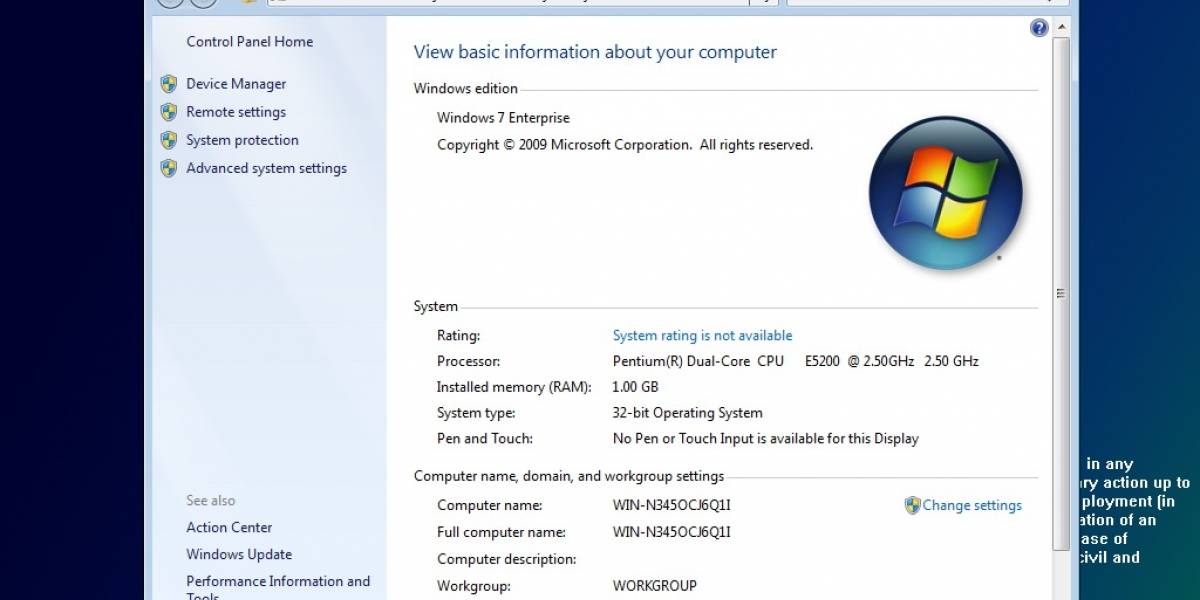Open Windows Update under See also
This screenshot has width=1200, height=600.
[x=239, y=554]
